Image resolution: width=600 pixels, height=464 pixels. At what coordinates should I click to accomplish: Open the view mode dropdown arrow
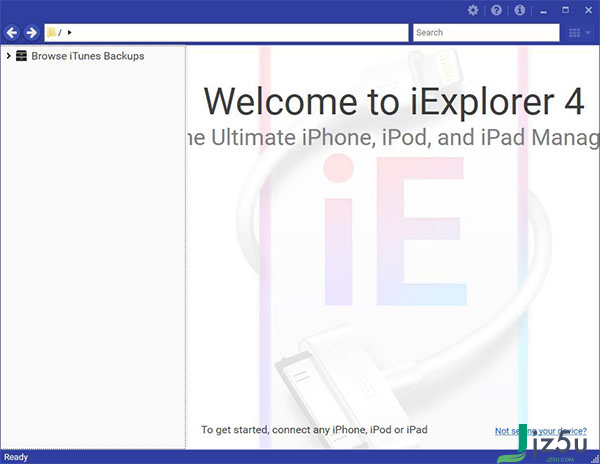[588, 33]
